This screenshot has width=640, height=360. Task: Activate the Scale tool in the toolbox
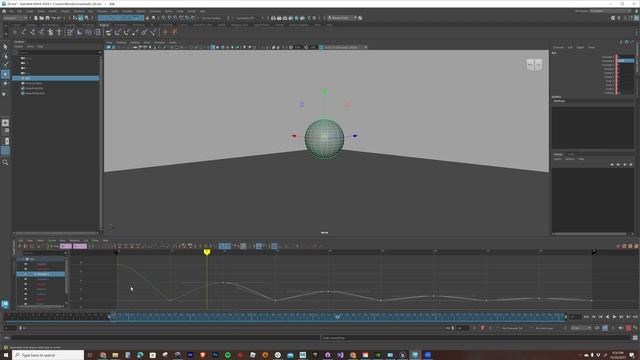coord(5,93)
